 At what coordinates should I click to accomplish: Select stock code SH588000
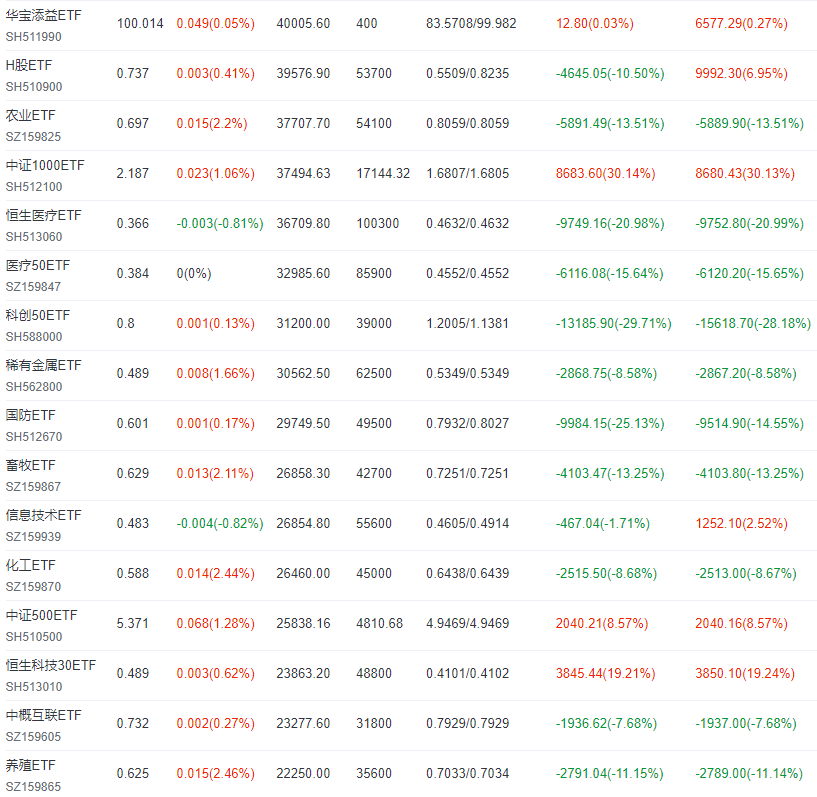click(x=34, y=337)
